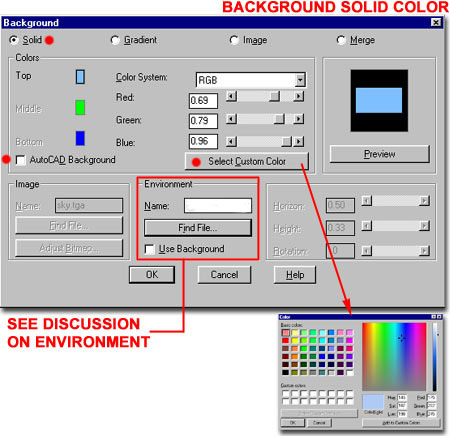Click the Preview button
The width and height of the screenshot is (450, 436).
coord(379,154)
